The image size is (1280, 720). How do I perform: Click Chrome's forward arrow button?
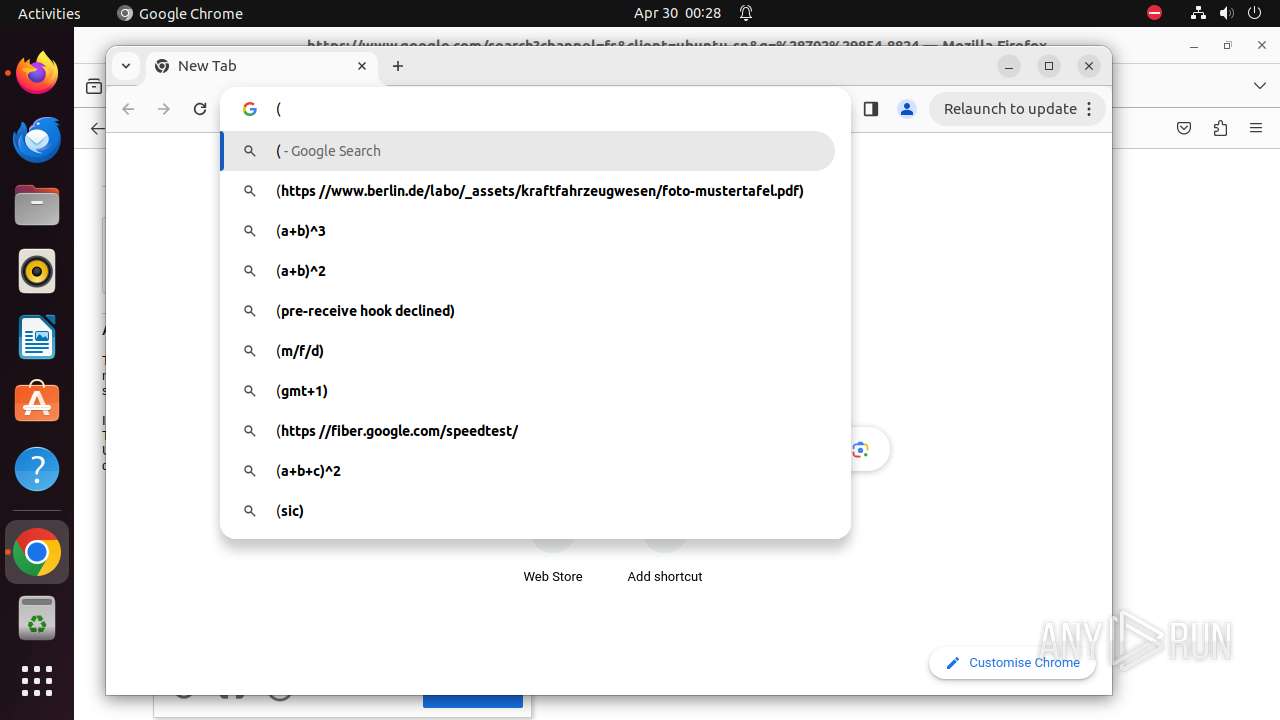(x=164, y=109)
